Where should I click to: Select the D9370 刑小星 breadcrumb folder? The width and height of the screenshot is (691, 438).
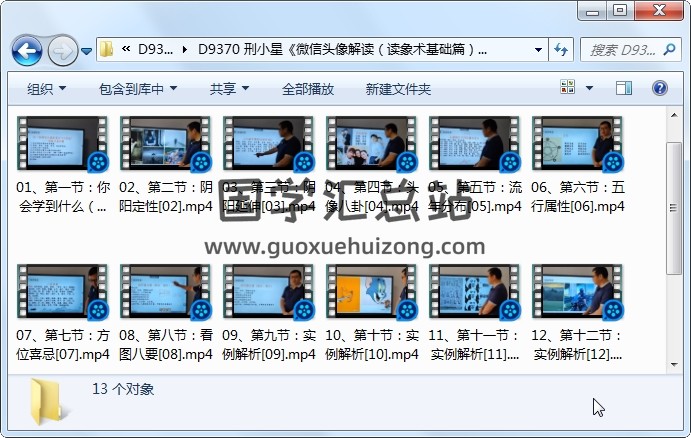pyautogui.click(x=342, y=49)
